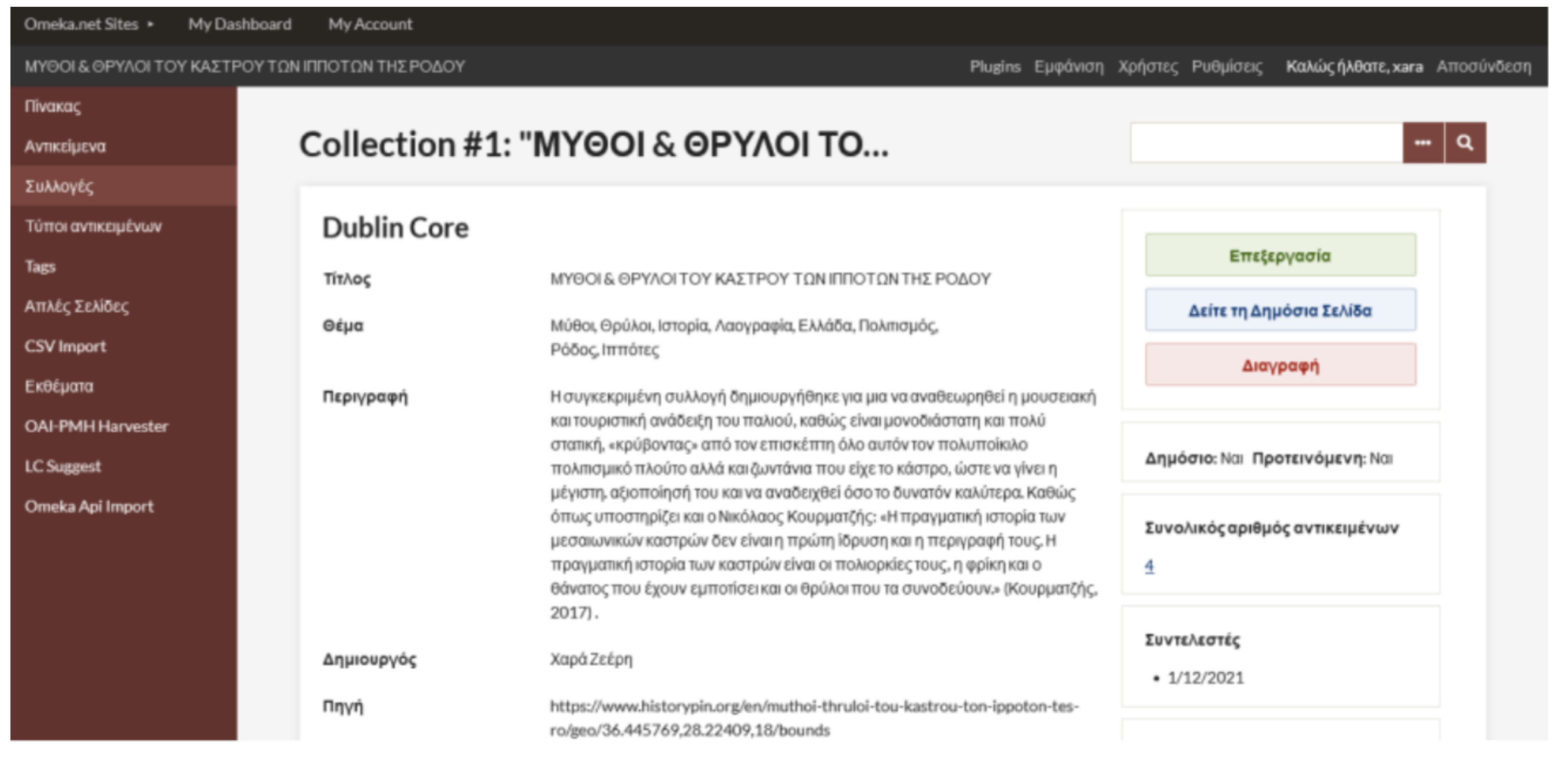
Task: Open Ρυθμίσεις settings link
Action: coord(1227,66)
